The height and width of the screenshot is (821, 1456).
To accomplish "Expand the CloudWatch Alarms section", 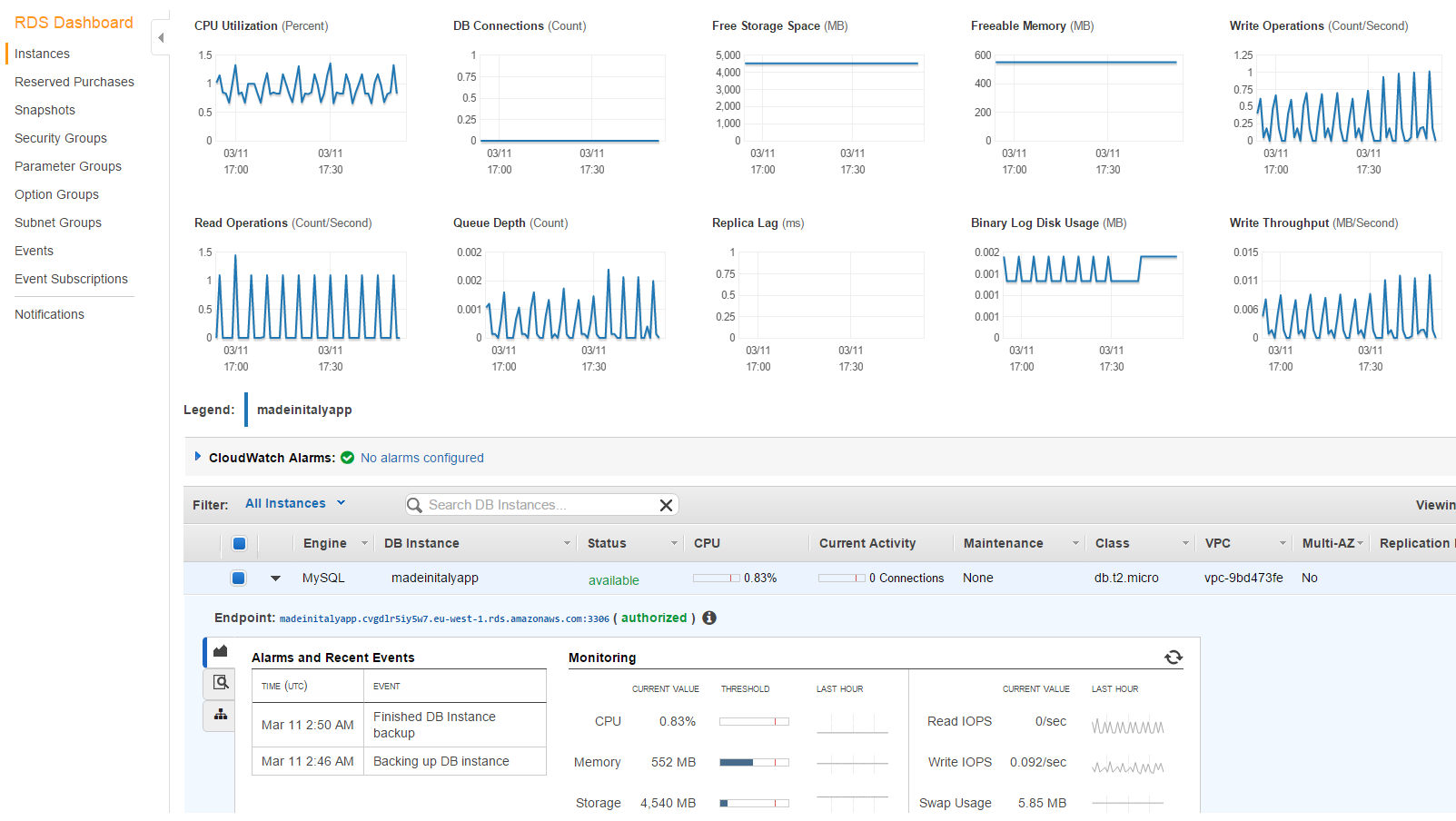I will pos(198,457).
